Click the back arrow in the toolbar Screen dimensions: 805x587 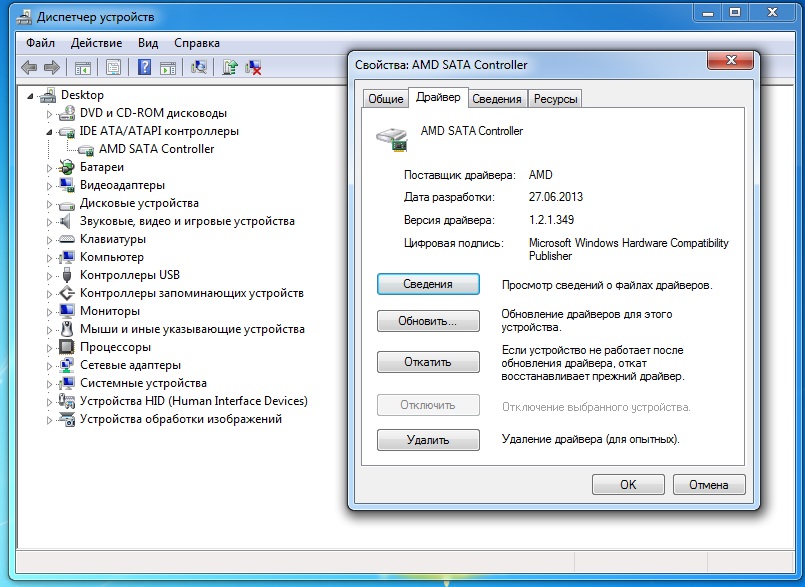pos(29,67)
